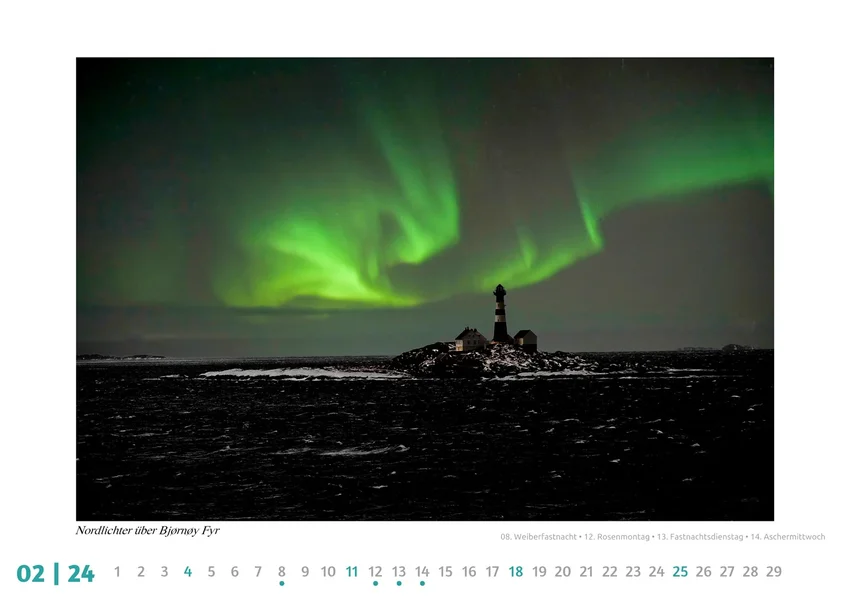Click the holiday dot under day 14
Viewport: 850px width, 600px height.
(x=422, y=584)
